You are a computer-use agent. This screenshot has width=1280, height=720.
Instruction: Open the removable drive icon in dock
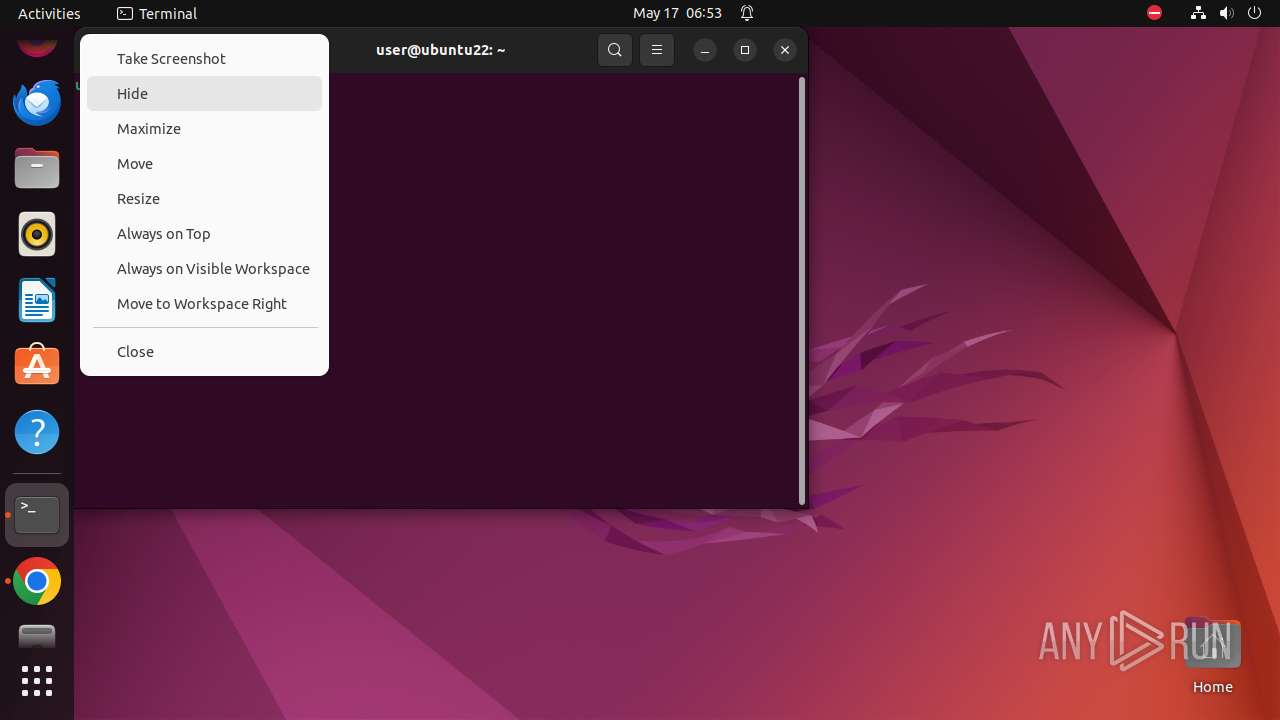coord(37,636)
